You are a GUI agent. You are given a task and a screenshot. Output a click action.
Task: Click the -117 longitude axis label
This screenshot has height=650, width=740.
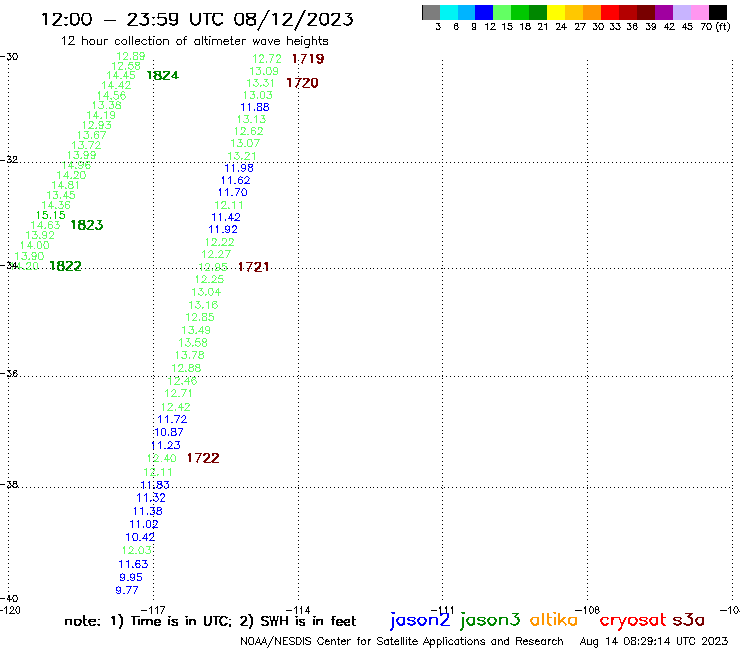coord(153,610)
